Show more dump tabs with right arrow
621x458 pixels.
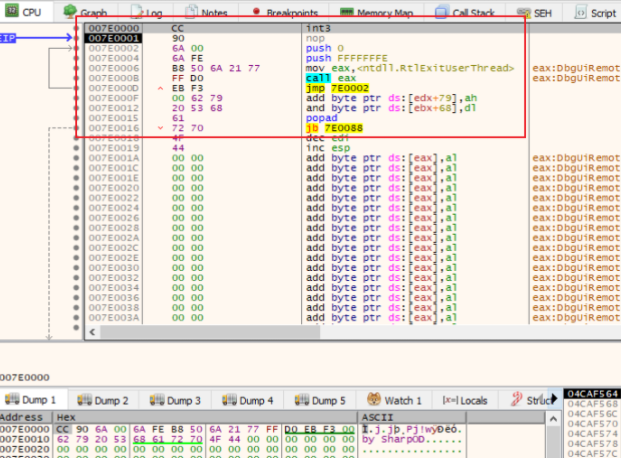[x=554, y=399]
